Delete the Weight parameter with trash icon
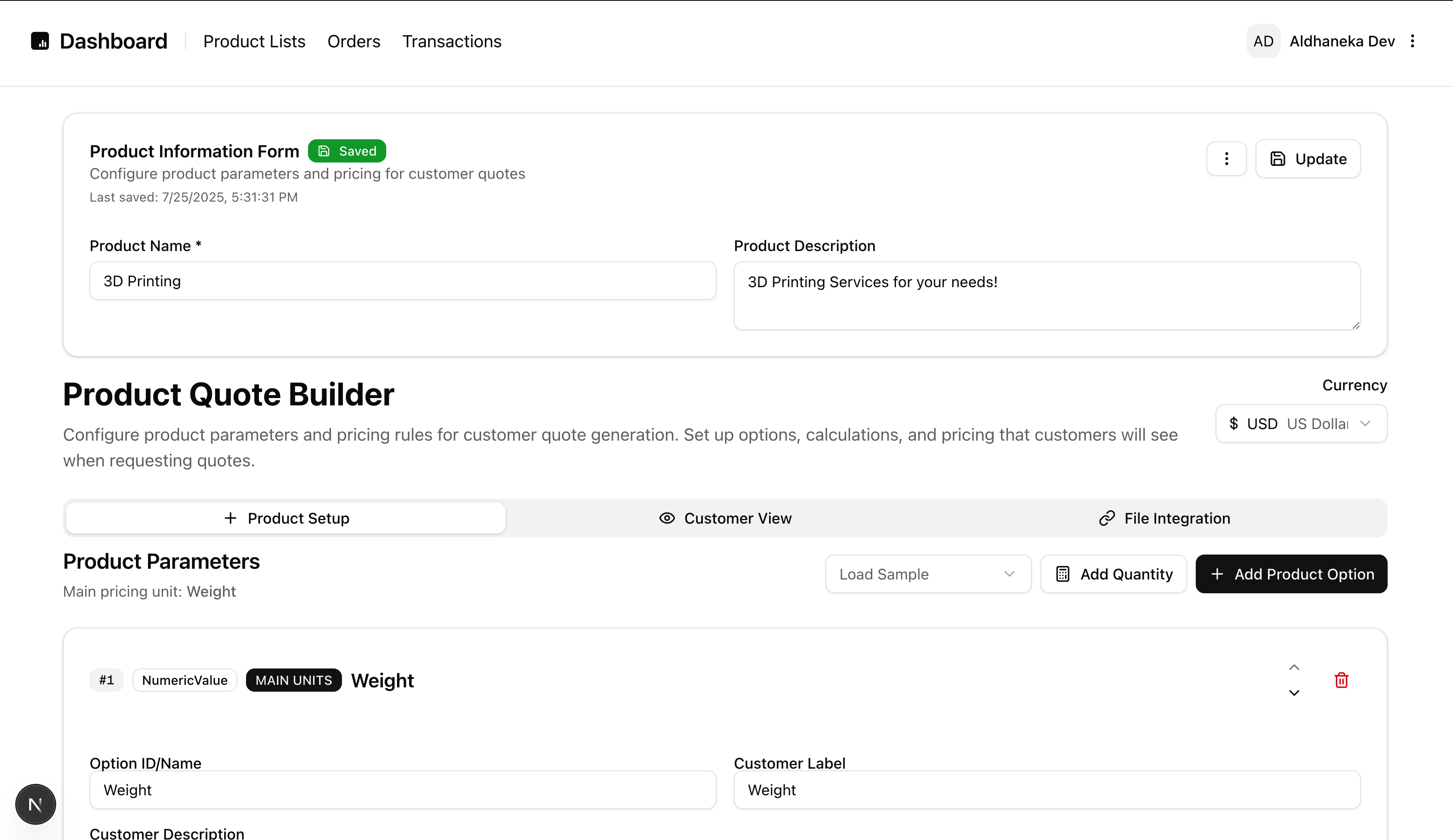Screen dimensions: 1453x840 (1341, 680)
